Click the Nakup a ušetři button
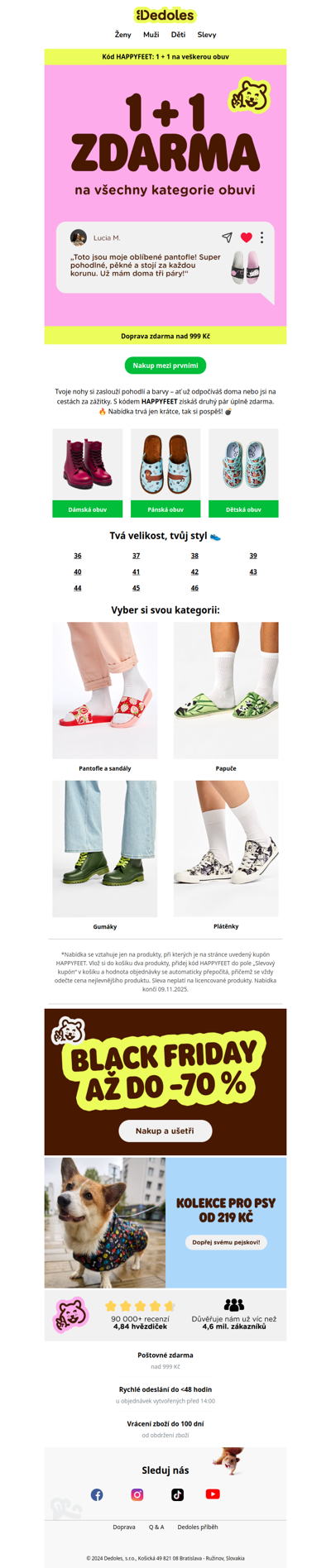The width and height of the screenshot is (331, 1568). [165, 1131]
